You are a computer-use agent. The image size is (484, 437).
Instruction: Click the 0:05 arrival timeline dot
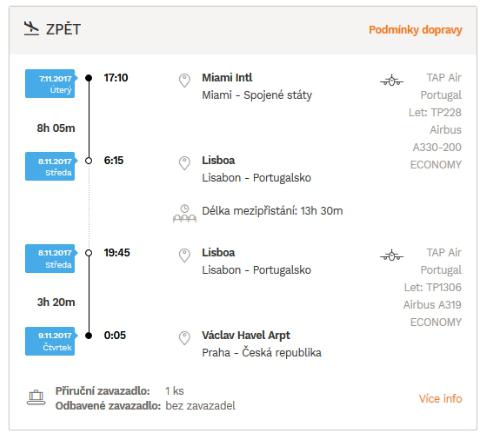88,335
